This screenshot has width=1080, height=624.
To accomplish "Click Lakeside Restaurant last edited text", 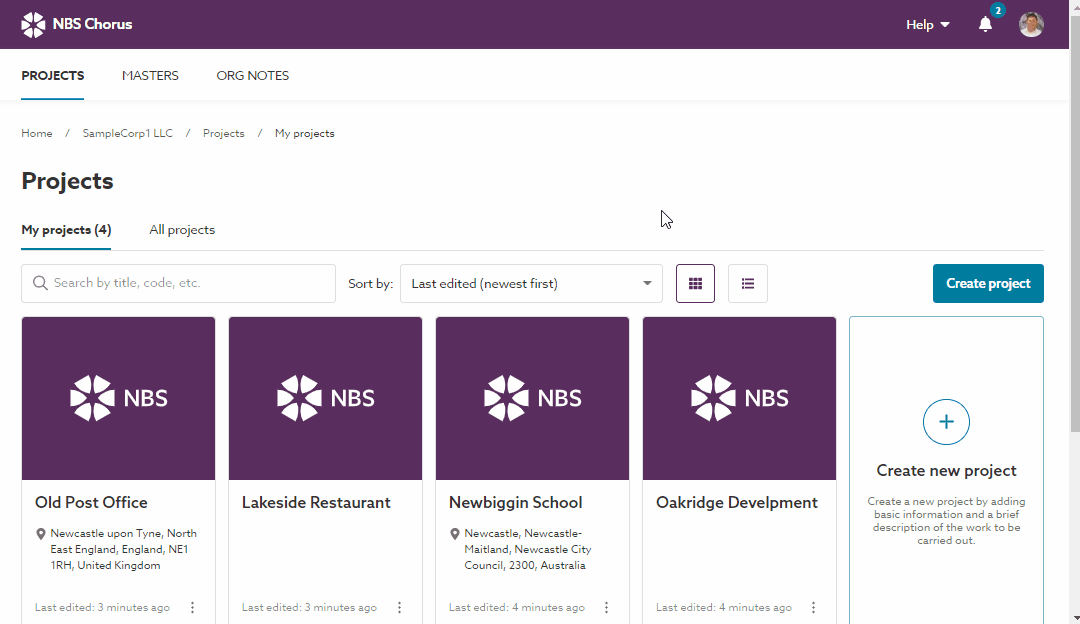I will (309, 607).
